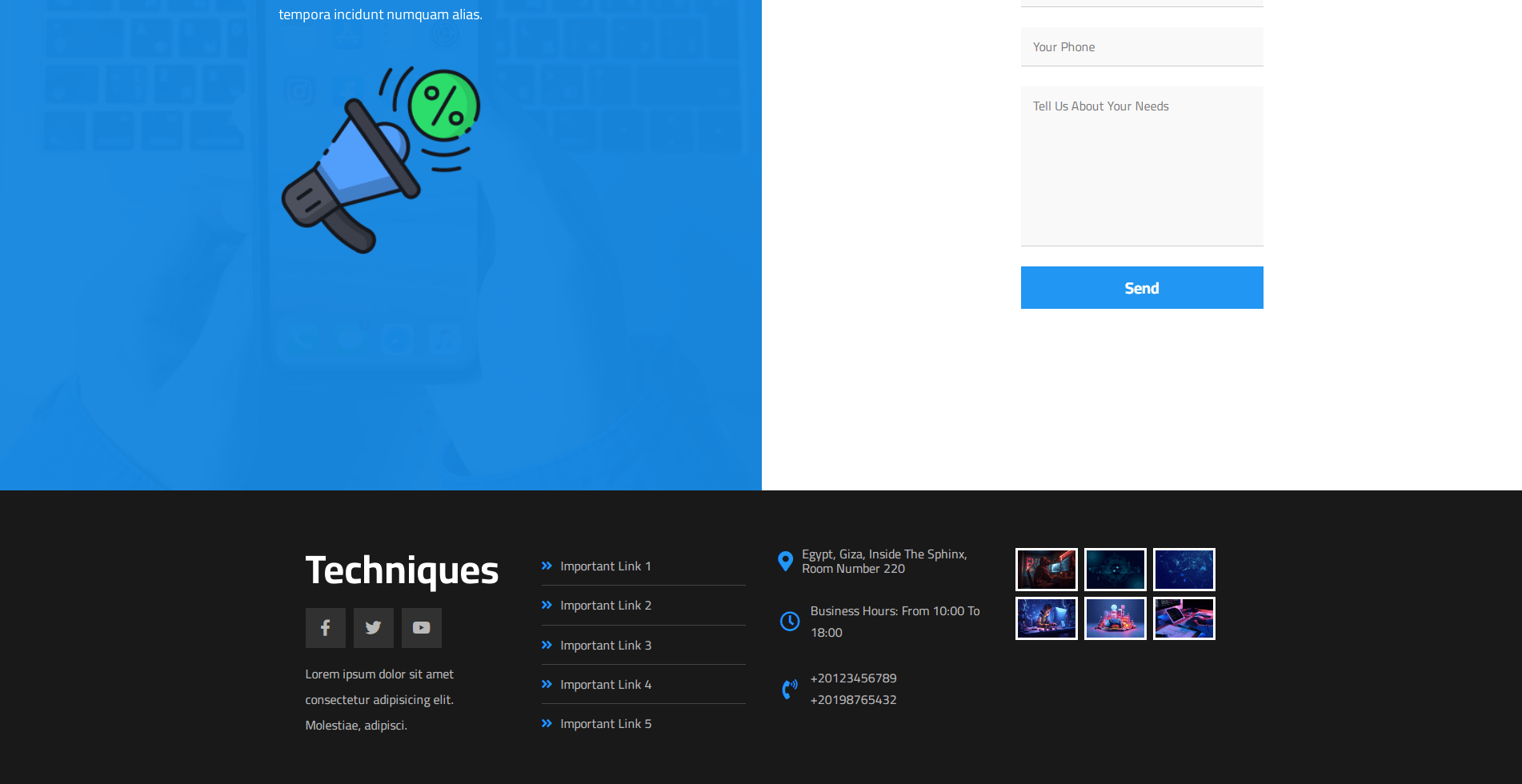This screenshot has height=784, width=1522.
Task: Open the first gallery thumbnail
Action: 1047,570
